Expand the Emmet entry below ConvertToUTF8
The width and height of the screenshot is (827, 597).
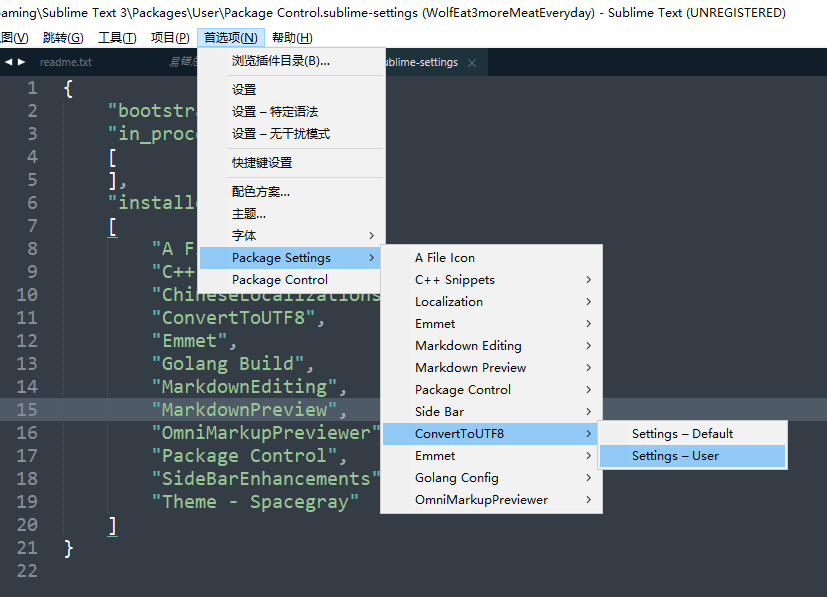(492, 456)
